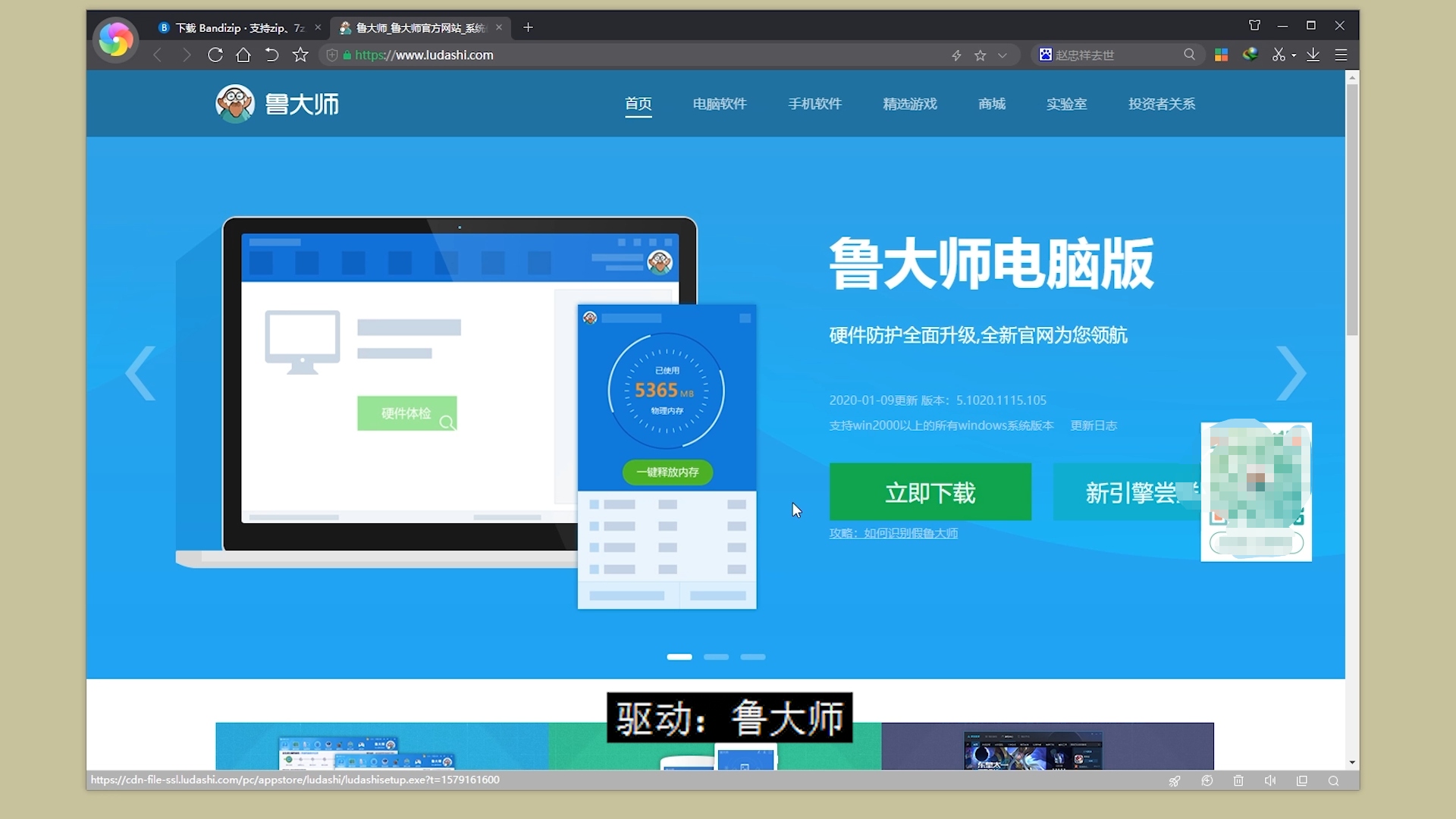The width and height of the screenshot is (1456, 819).
Task: Click the blurred QR code floating card
Action: click(x=1256, y=491)
